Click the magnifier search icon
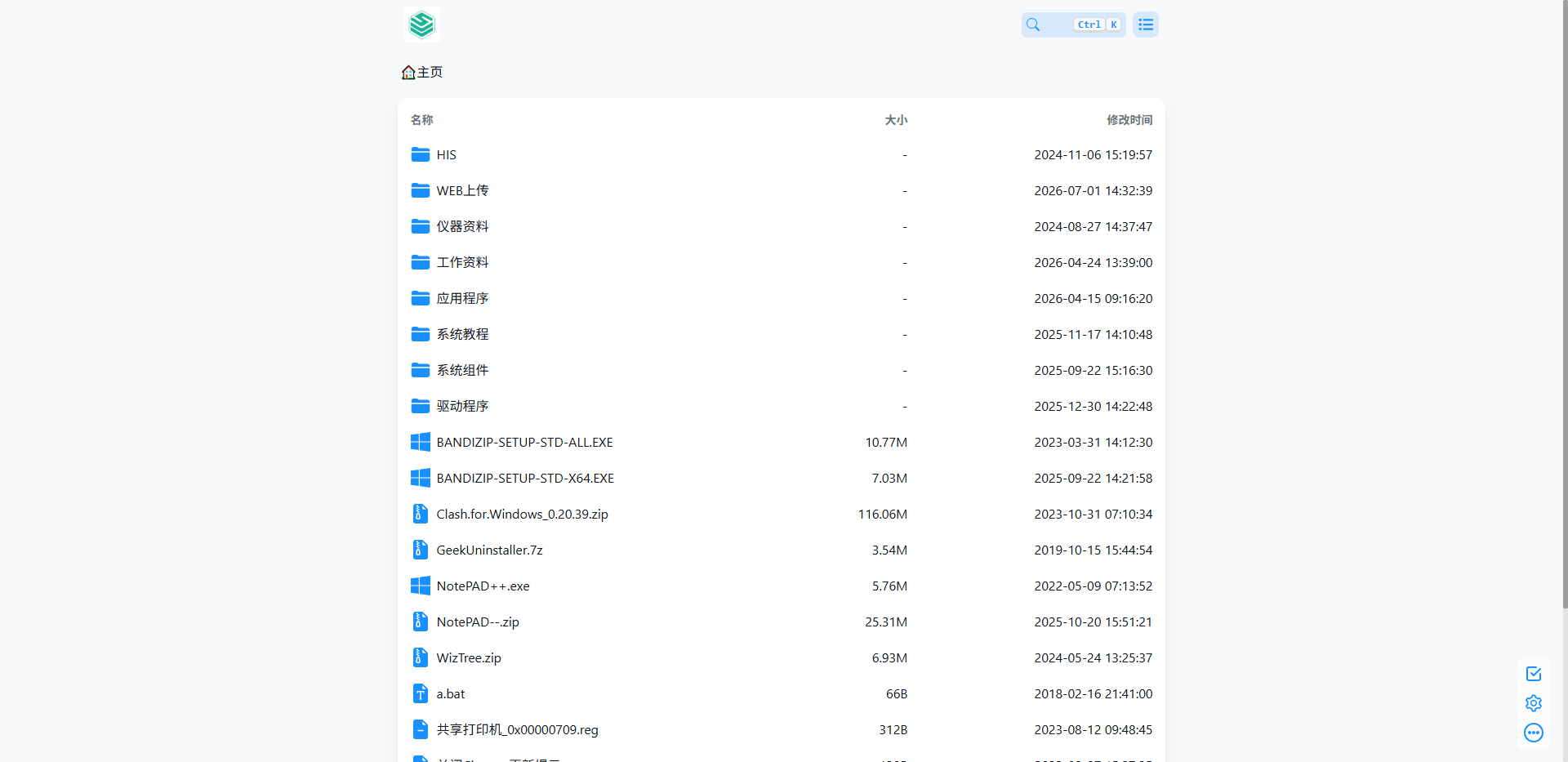Image resolution: width=1568 pixels, height=762 pixels. coord(1033,25)
